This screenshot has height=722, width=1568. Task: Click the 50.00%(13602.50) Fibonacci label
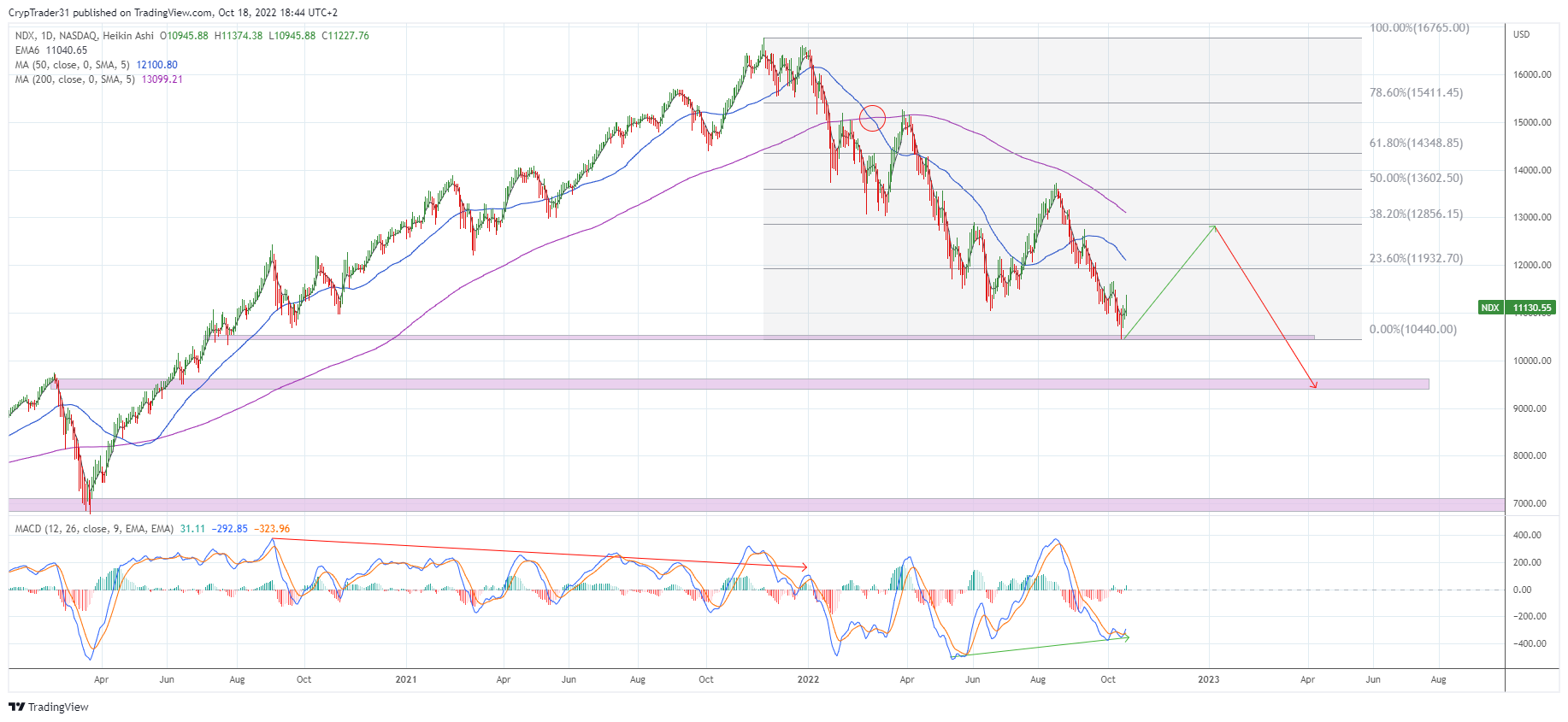tap(1416, 178)
